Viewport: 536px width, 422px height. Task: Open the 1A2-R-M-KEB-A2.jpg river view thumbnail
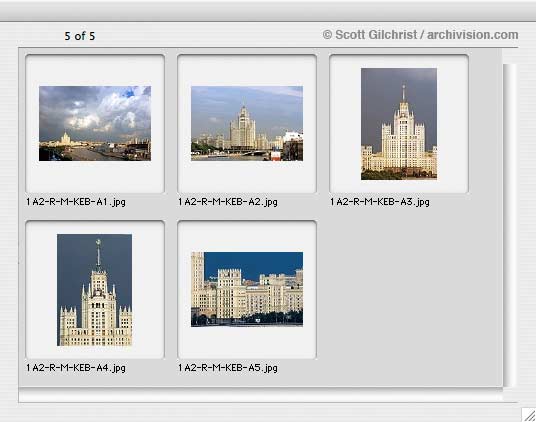click(247, 123)
